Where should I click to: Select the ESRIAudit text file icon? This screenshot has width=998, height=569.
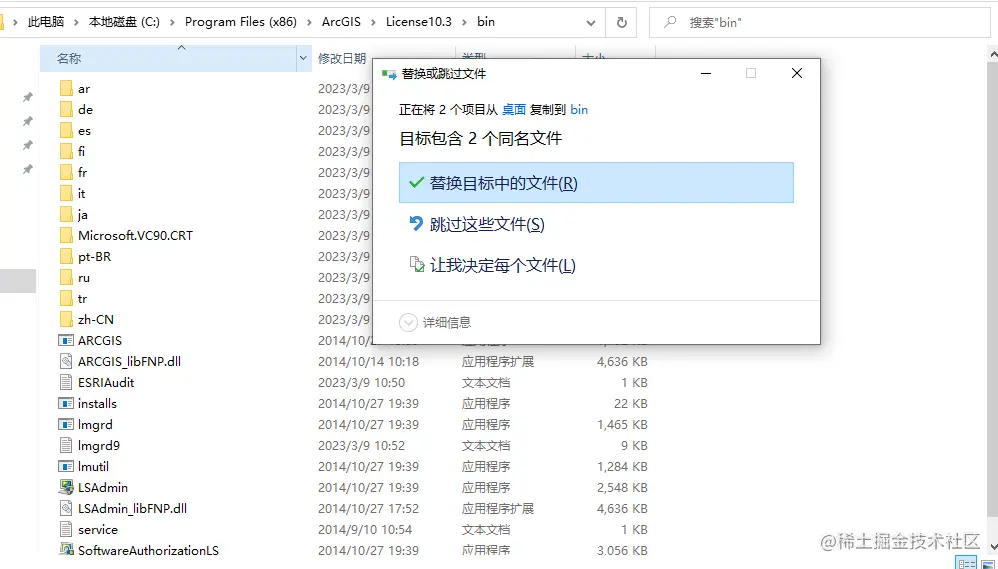[x=66, y=383]
